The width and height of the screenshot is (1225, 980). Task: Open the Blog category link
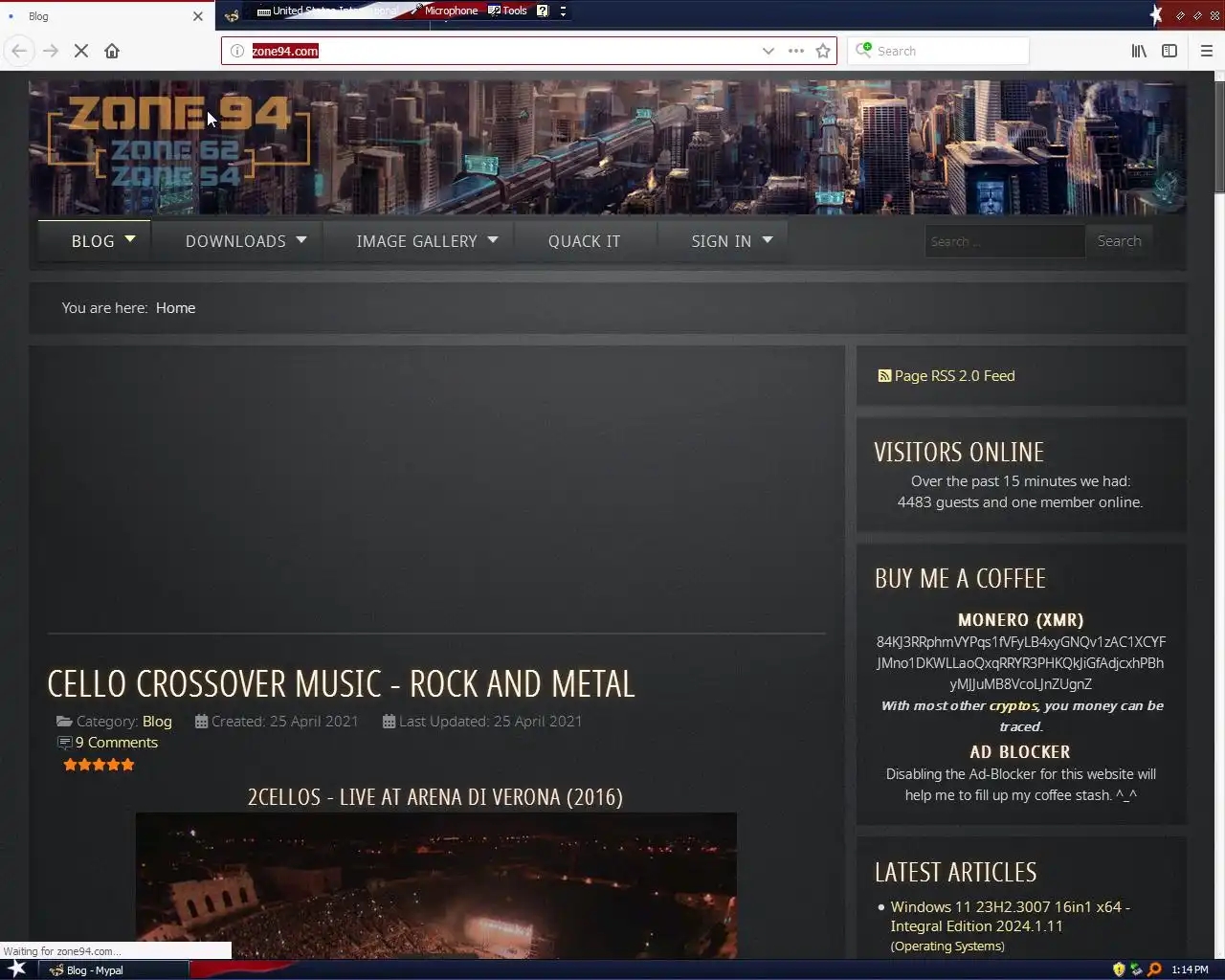tap(157, 722)
